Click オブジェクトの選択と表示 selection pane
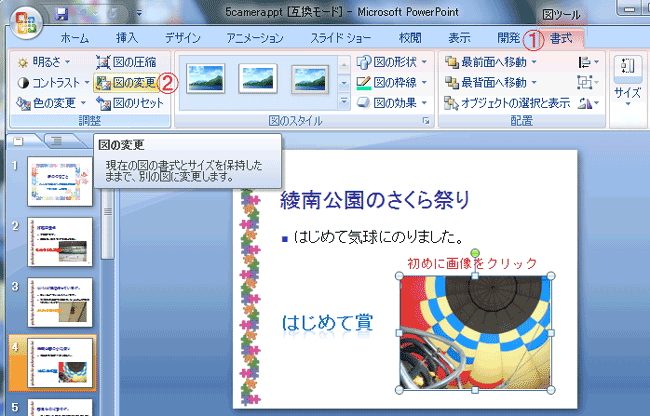The image size is (650, 416). point(507,103)
